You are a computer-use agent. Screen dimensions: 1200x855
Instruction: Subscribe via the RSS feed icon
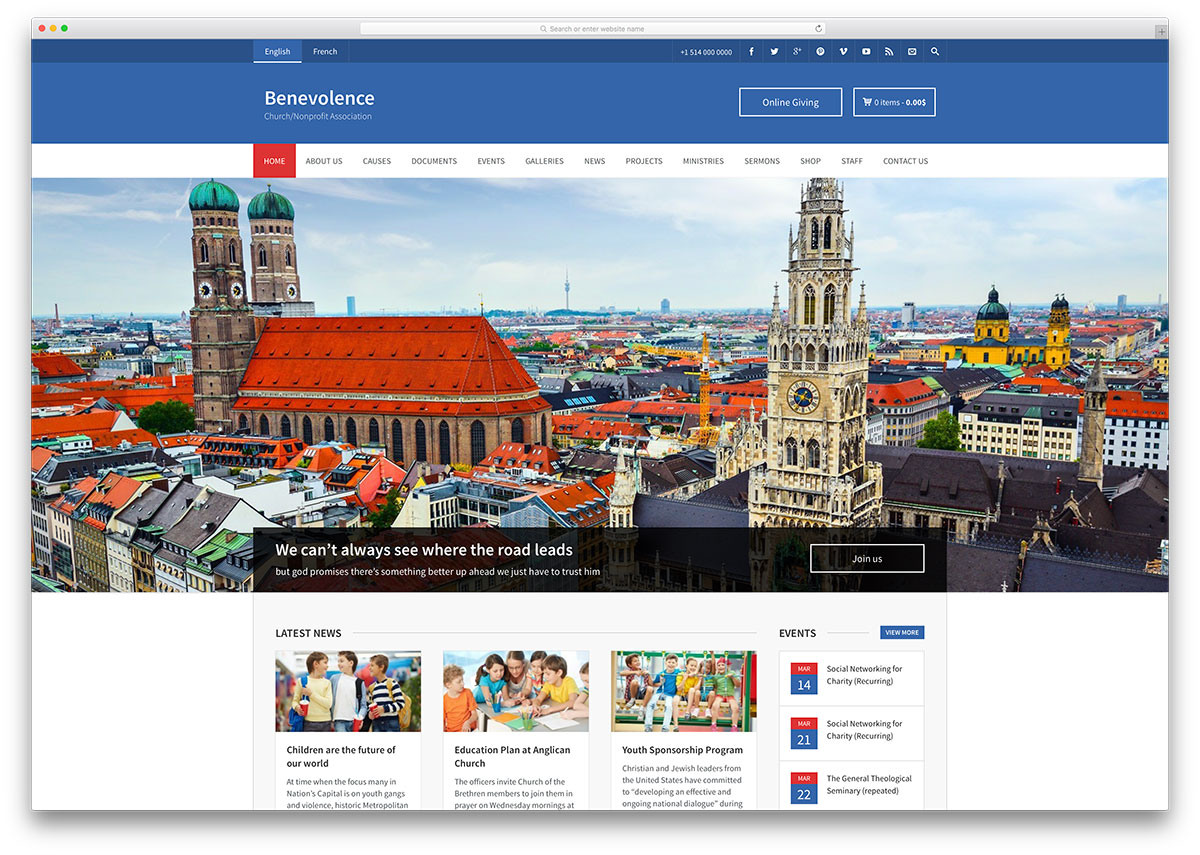(889, 51)
